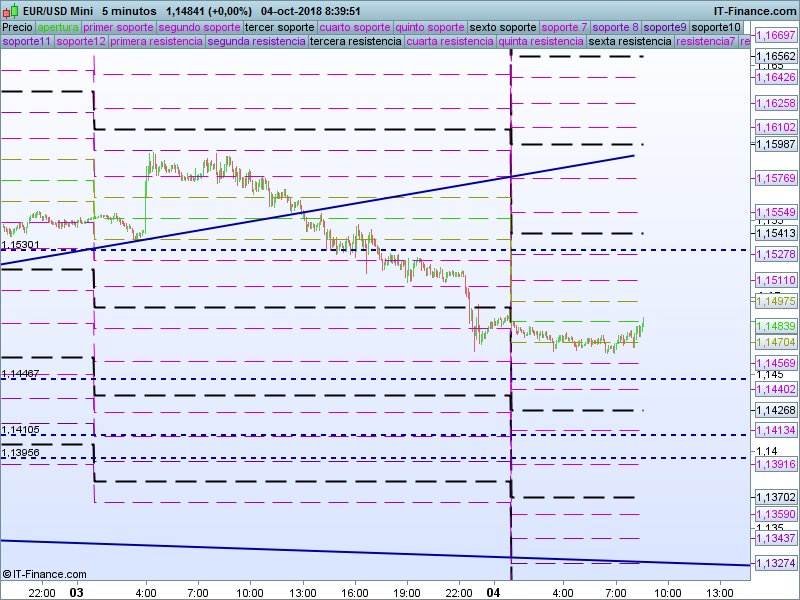The width and height of the screenshot is (800, 600).
Task: Click the day 04 marker on time axis
Action: click(x=493, y=592)
